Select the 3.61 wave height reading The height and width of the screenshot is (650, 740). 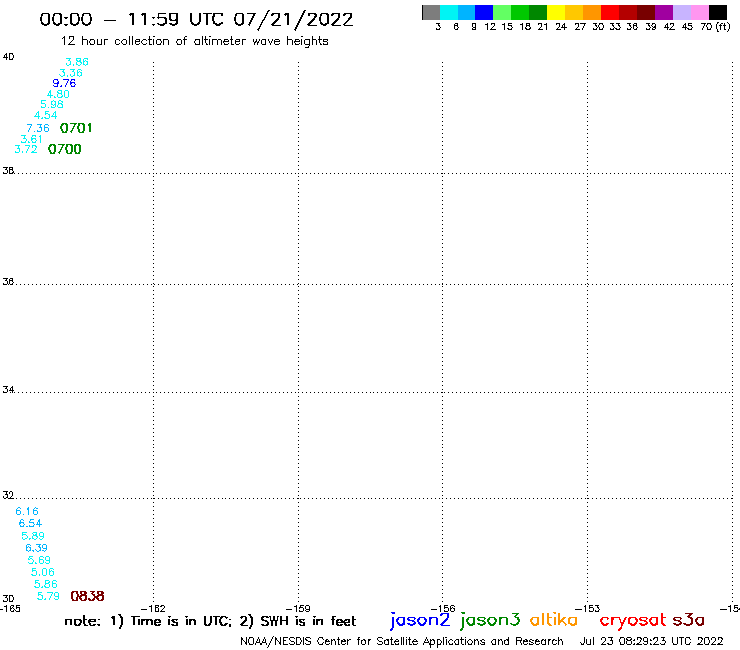tap(32, 139)
